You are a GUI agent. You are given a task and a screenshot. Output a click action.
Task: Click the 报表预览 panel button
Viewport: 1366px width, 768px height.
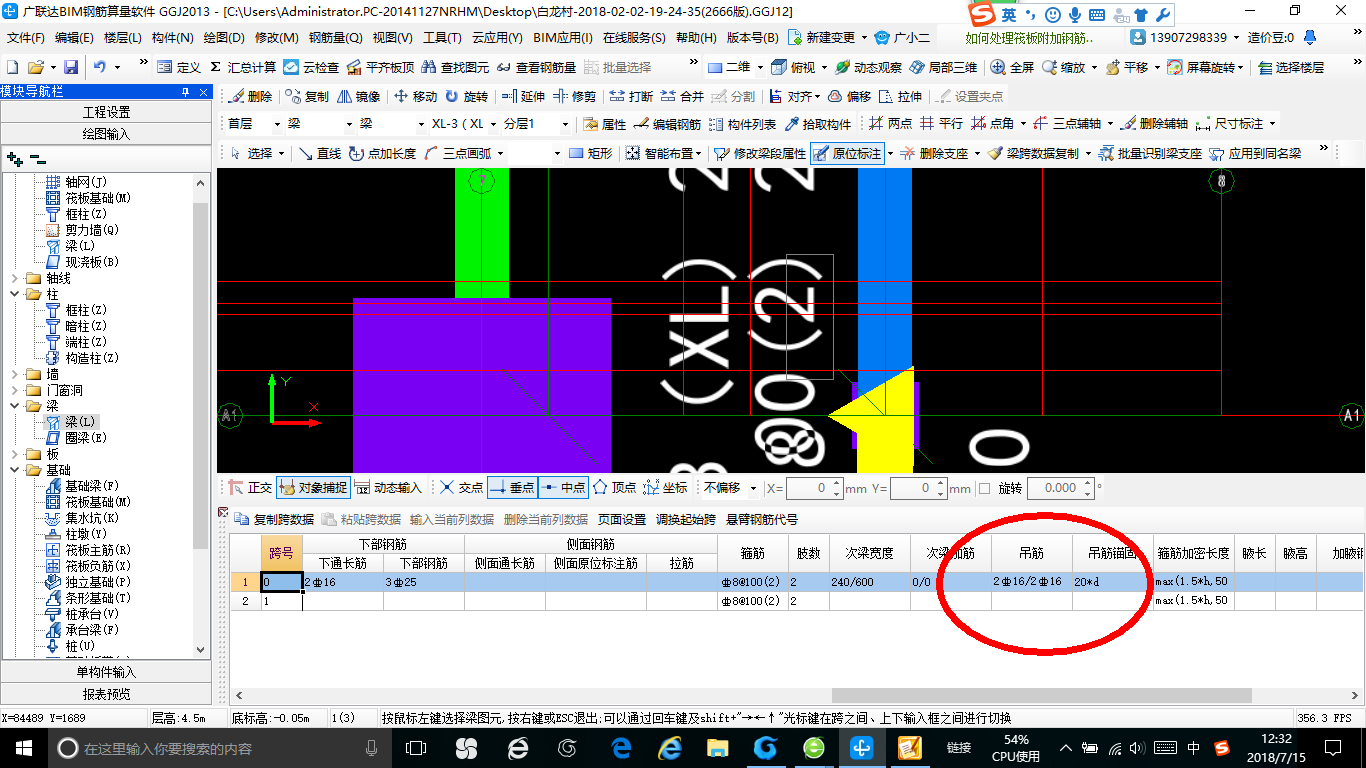click(x=106, y=694)
